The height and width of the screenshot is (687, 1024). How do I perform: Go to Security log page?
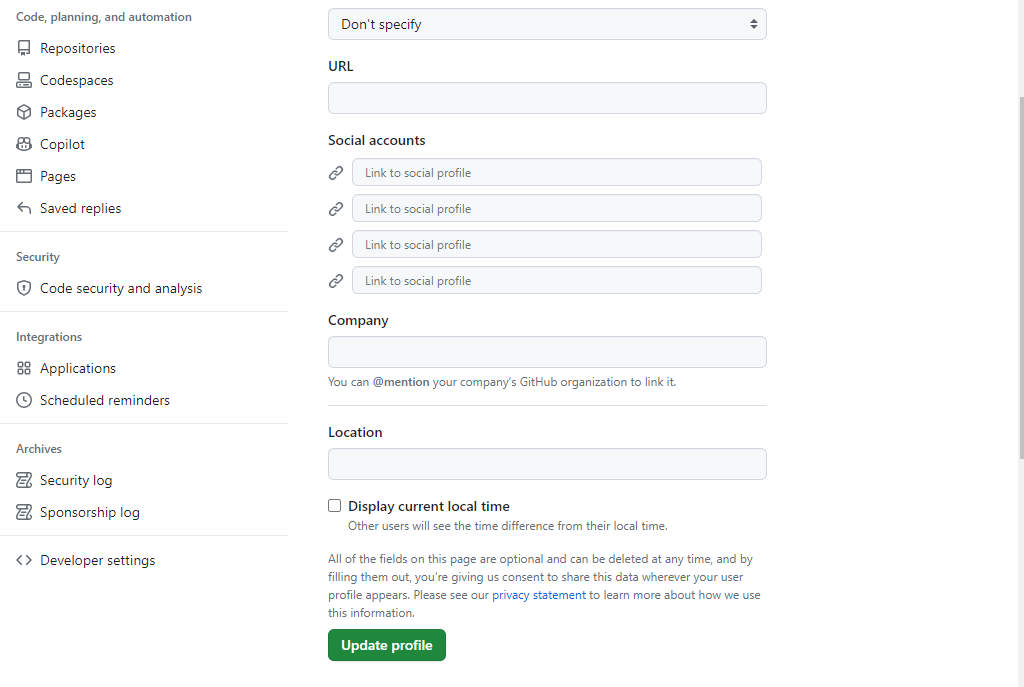coord(76,480)
